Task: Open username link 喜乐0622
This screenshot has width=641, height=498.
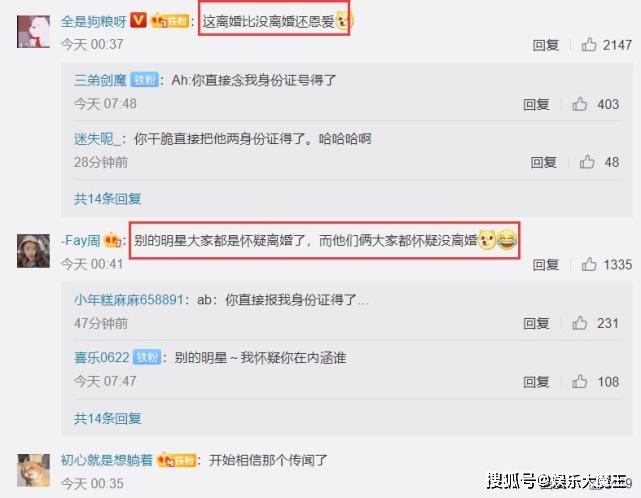Action: click(x=102, y=358)
